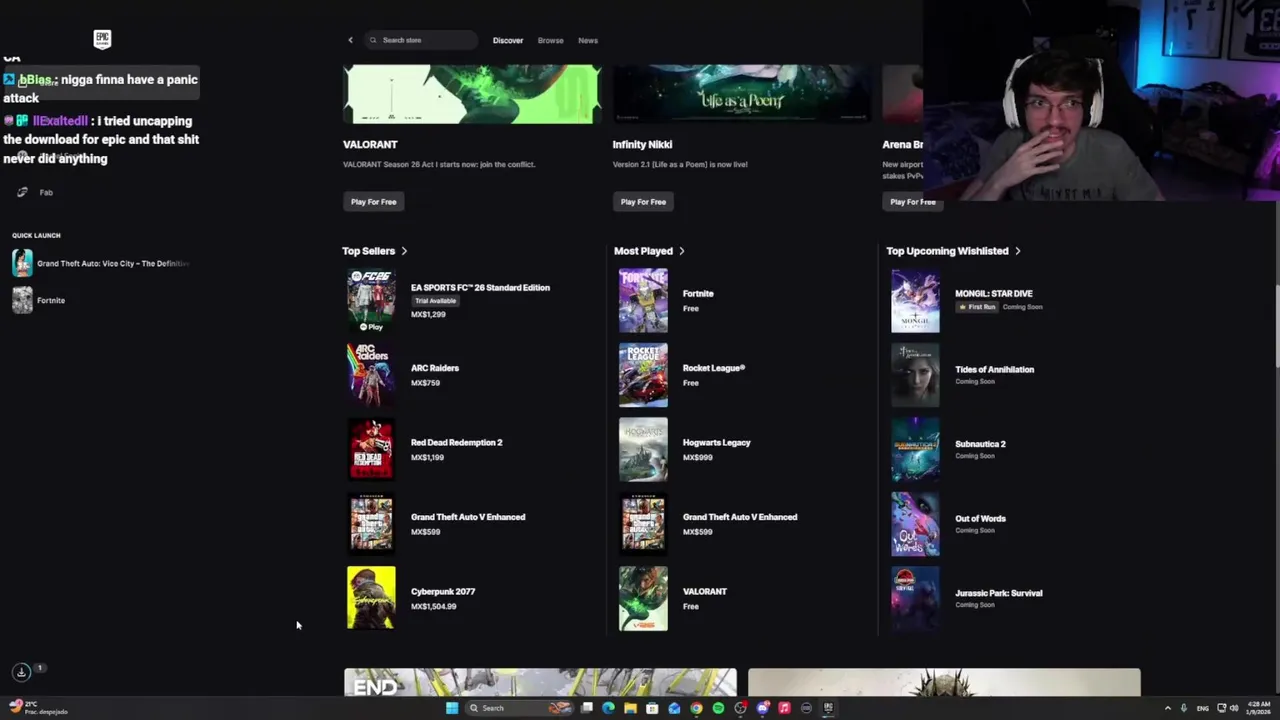This screenshot has width=1280, height=720.
Task: Open the Most Played heading link
Action: tap(643, 251)
